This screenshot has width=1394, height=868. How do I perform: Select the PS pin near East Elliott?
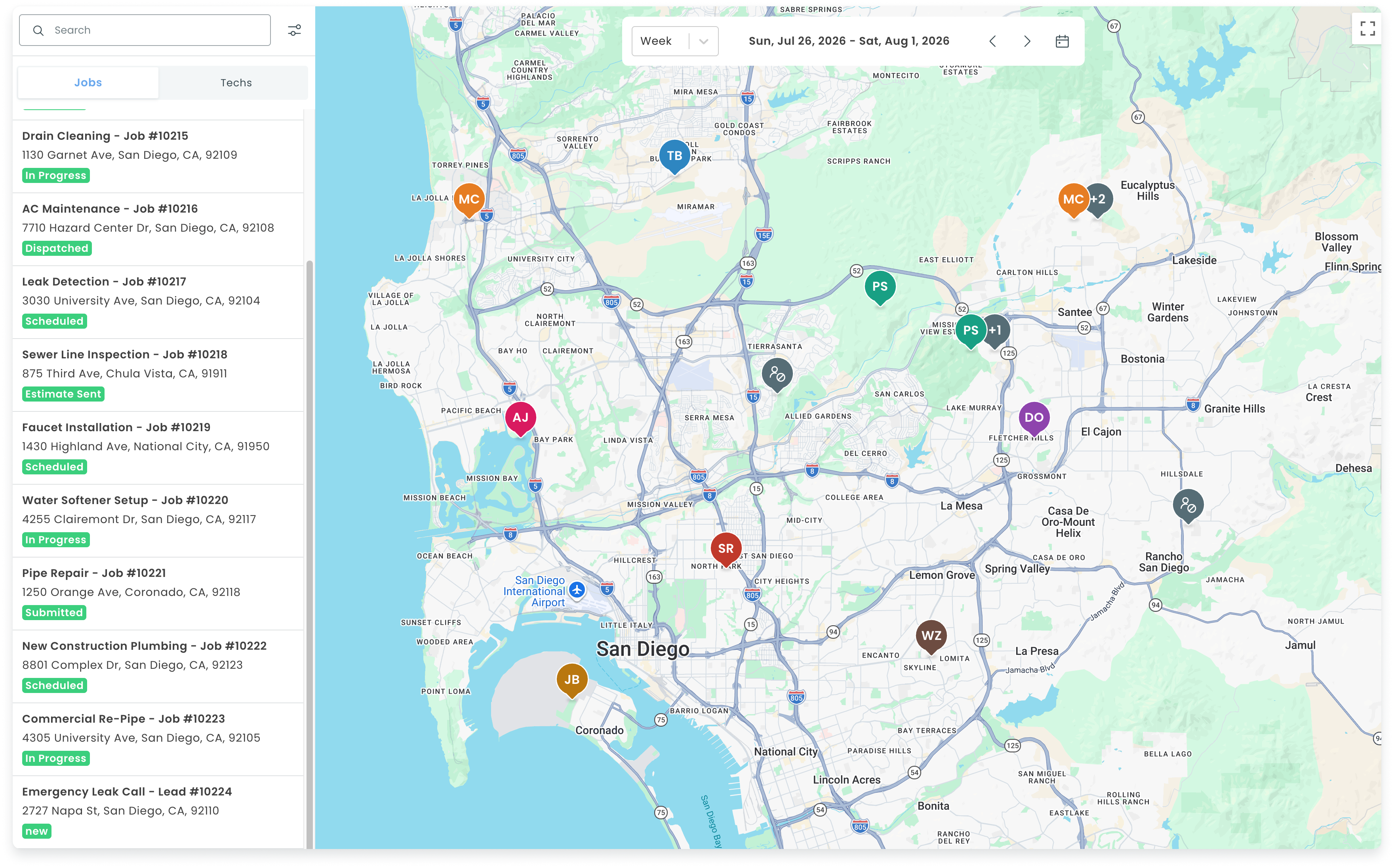pos(880,287)
